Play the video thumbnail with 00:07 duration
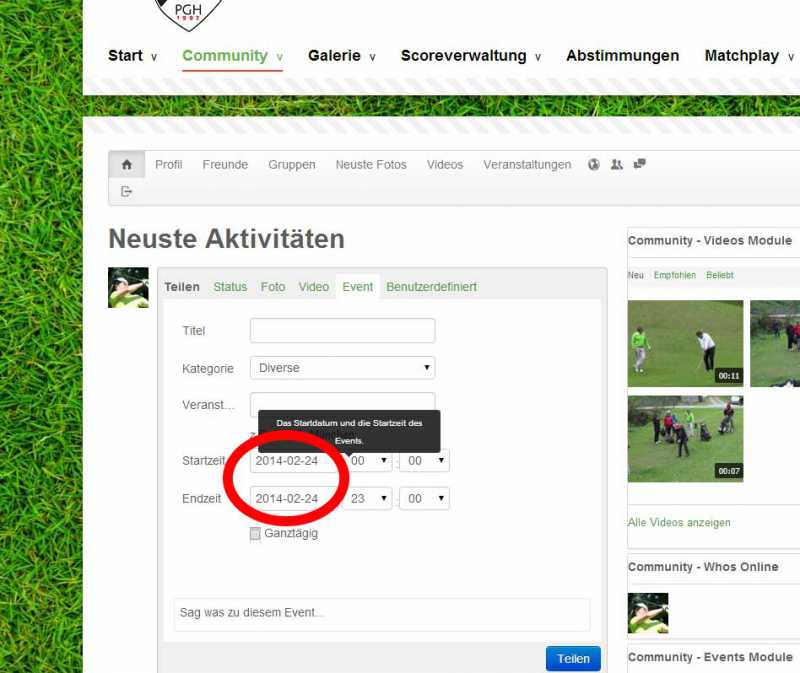The height and width of the screenshot is (673, 800). pyautogui.click(x=685, y=439)
